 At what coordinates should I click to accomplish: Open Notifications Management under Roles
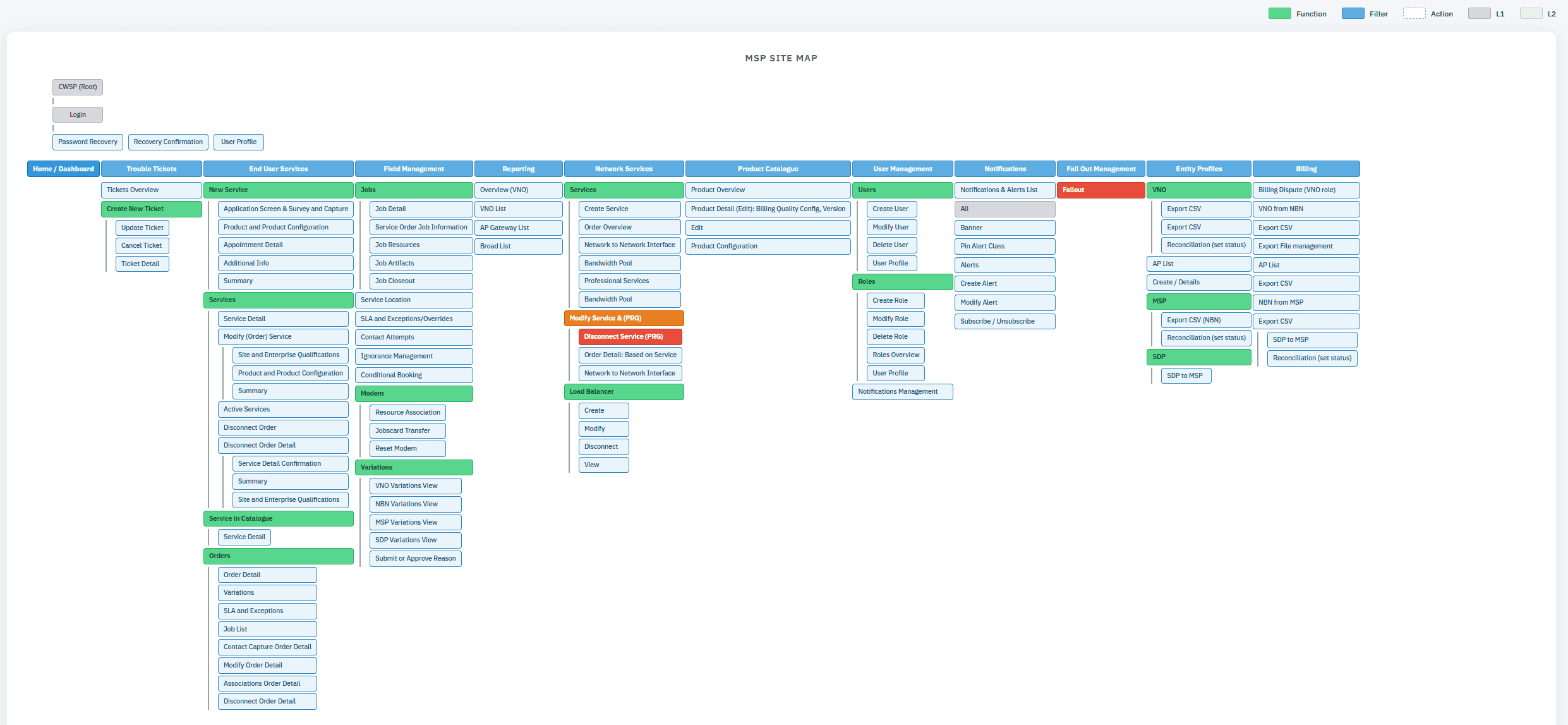click(x=902, y=391)
